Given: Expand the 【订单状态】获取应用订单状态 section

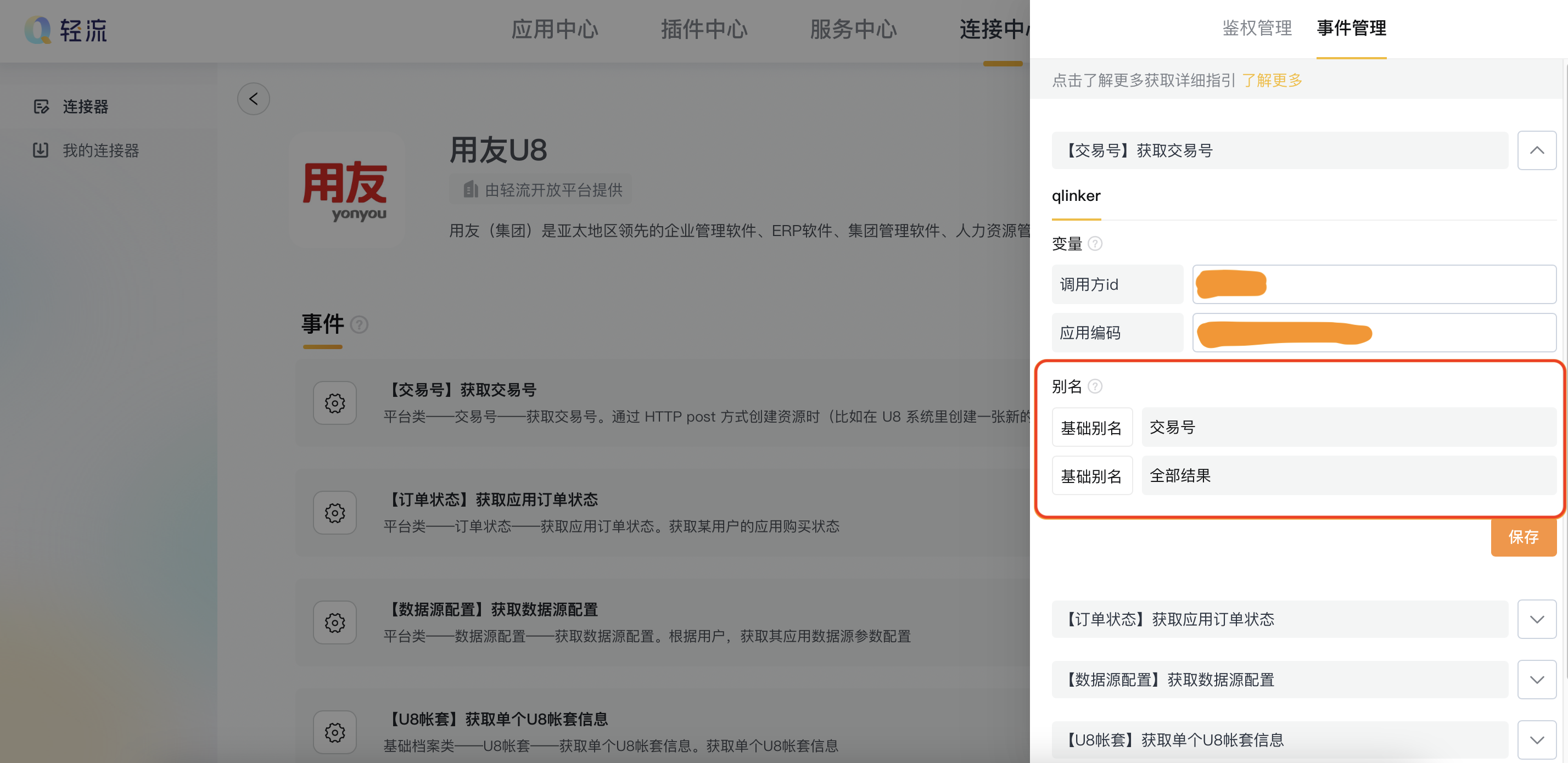Looking at the screenshot, I should (1536, 619).
